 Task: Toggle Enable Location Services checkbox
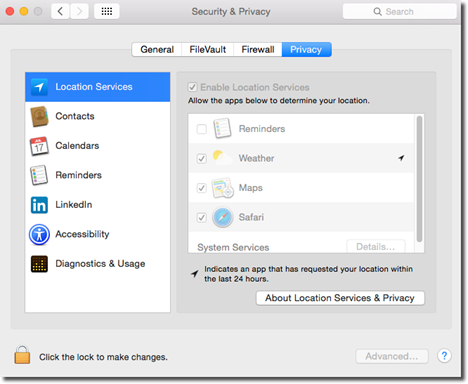193,87
